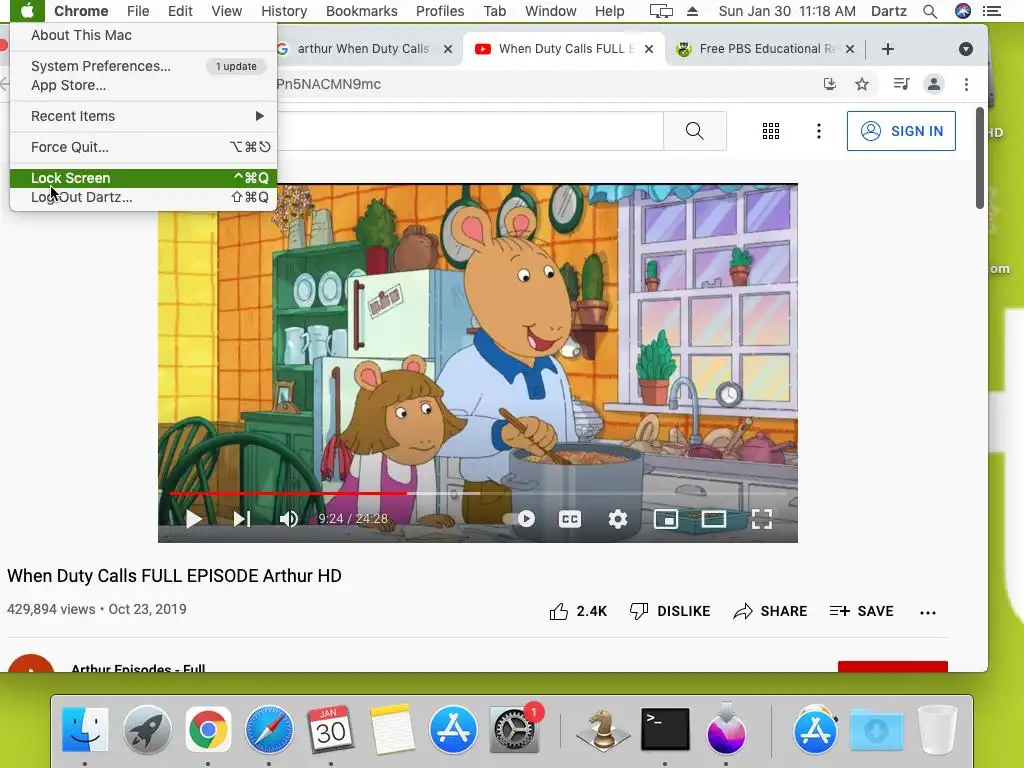Image resolution: width=1024 pixels, height=768 pixels.
Task: Close the When Duty Calls YouTube tab
Action: pos(648,49)
